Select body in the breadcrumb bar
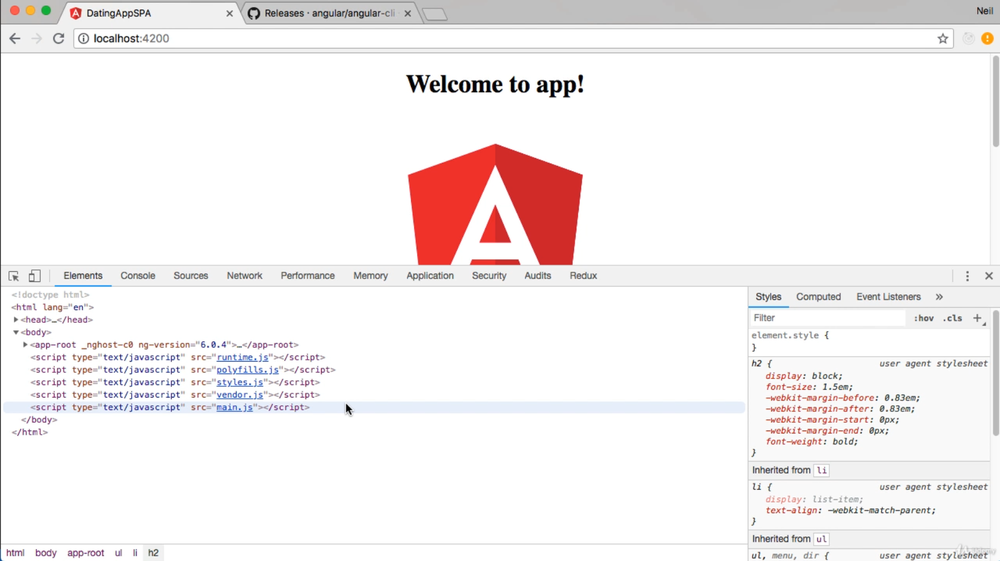This screenshot has width=1000, height=561. coord(46,553)
